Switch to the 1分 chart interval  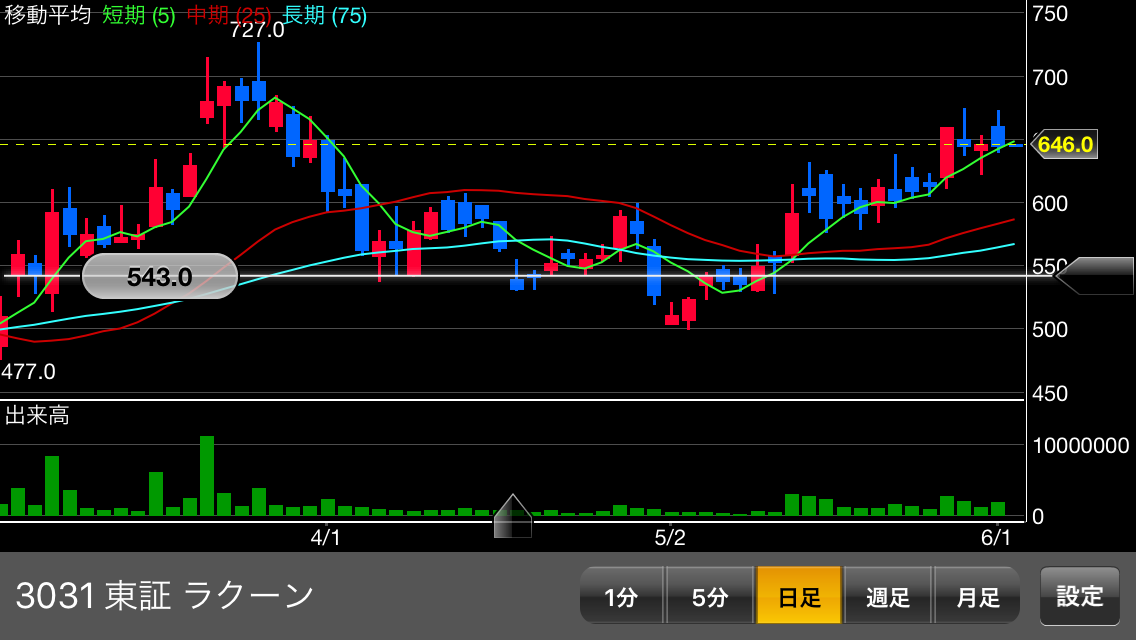(621, 597)
